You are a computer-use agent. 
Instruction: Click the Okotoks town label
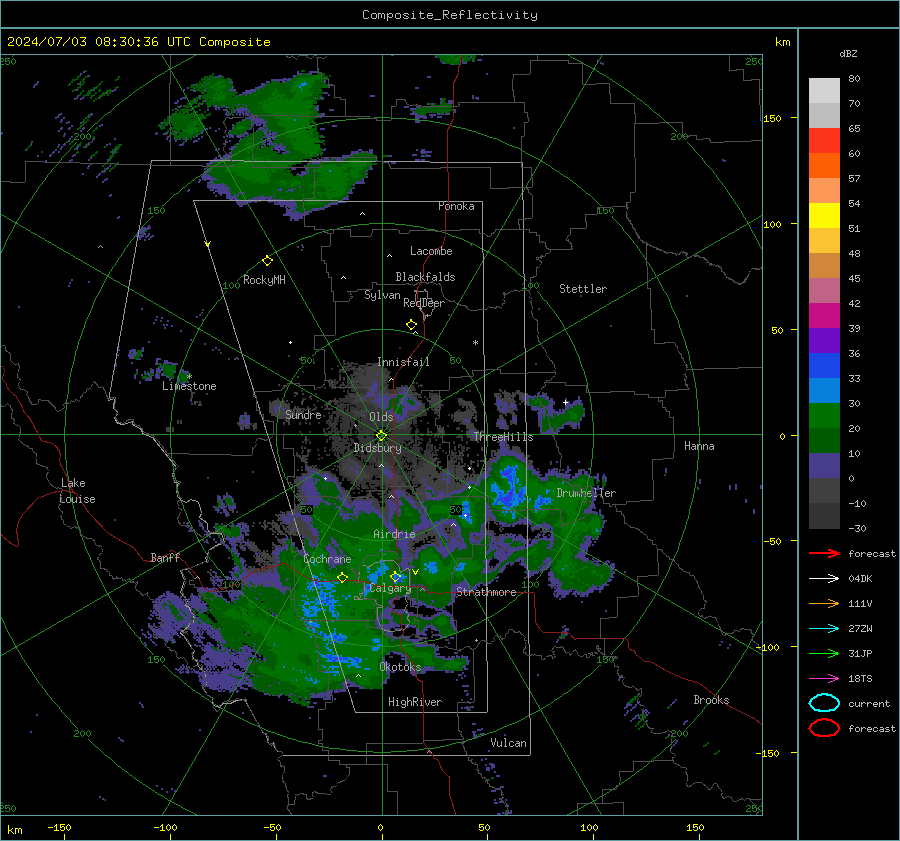pyautogui.click(x=400, y=667)
